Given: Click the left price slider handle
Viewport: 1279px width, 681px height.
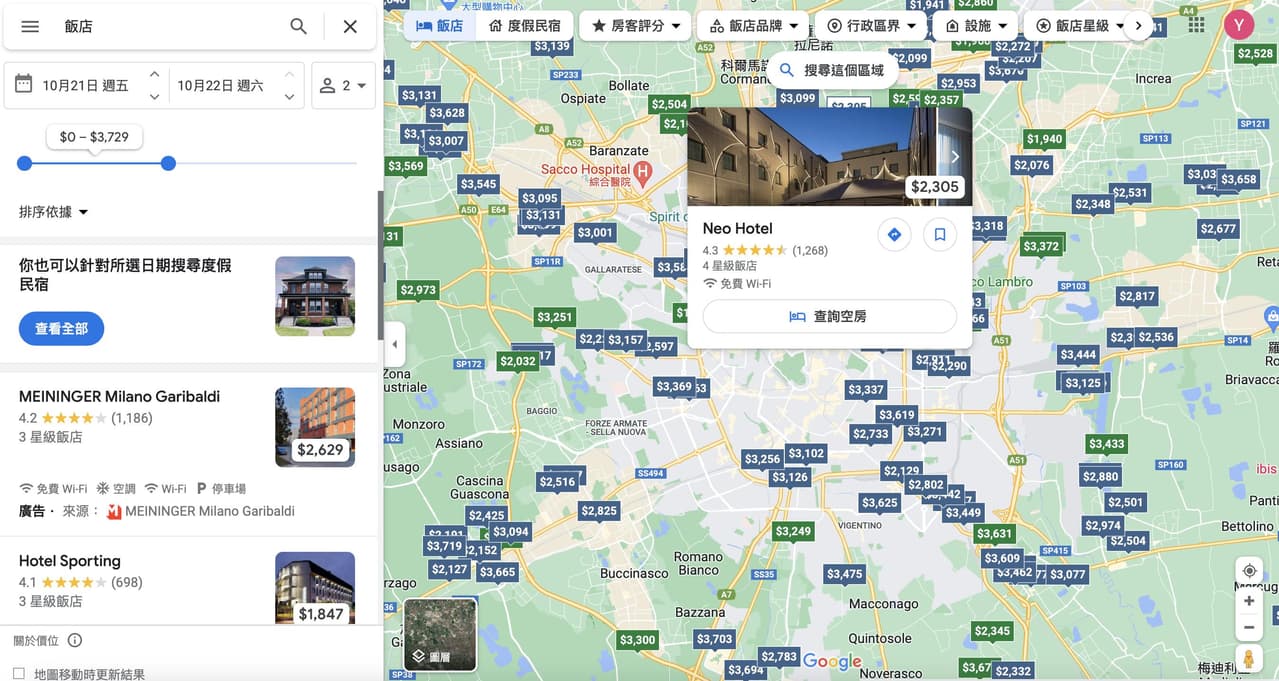Looking at the screenshot, I should click(x=25, y=163).
